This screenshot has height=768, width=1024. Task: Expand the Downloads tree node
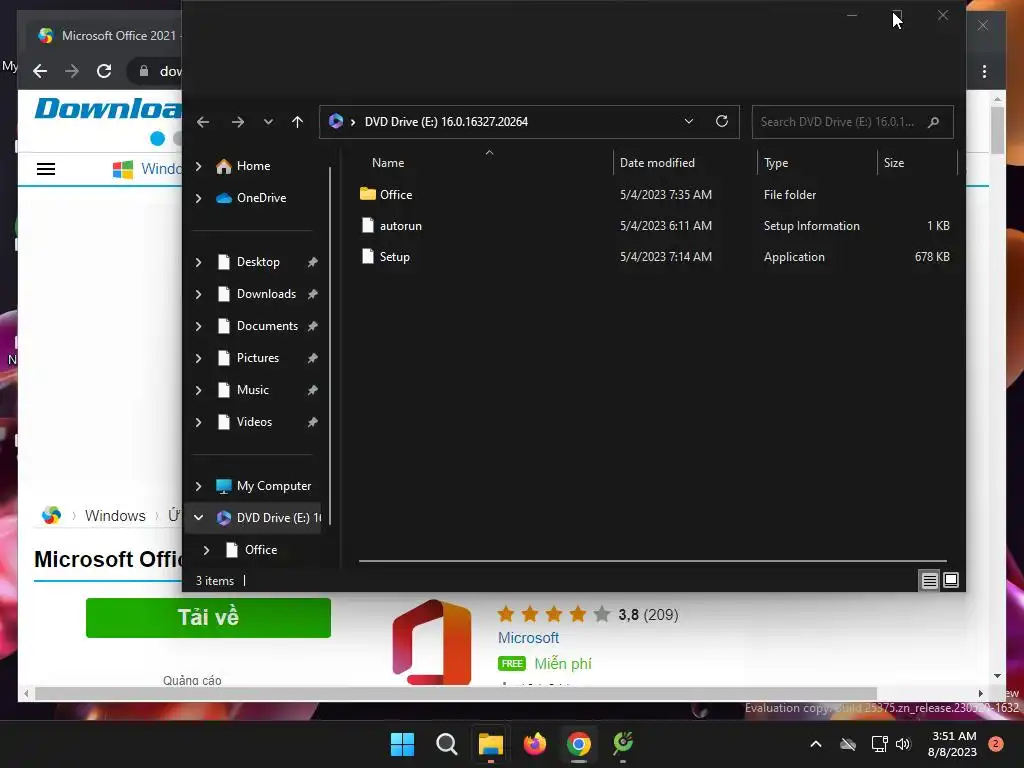(x=199, y=295)
